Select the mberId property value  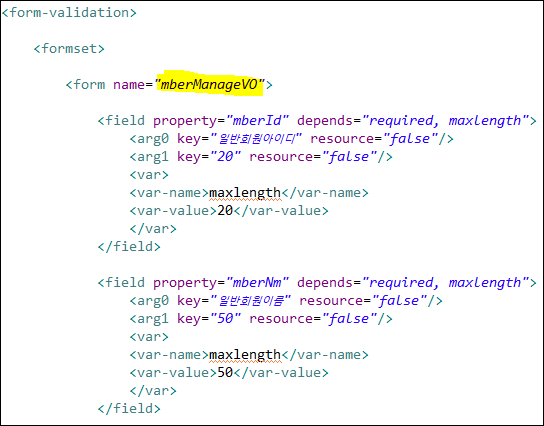click(x=257, y=120)
